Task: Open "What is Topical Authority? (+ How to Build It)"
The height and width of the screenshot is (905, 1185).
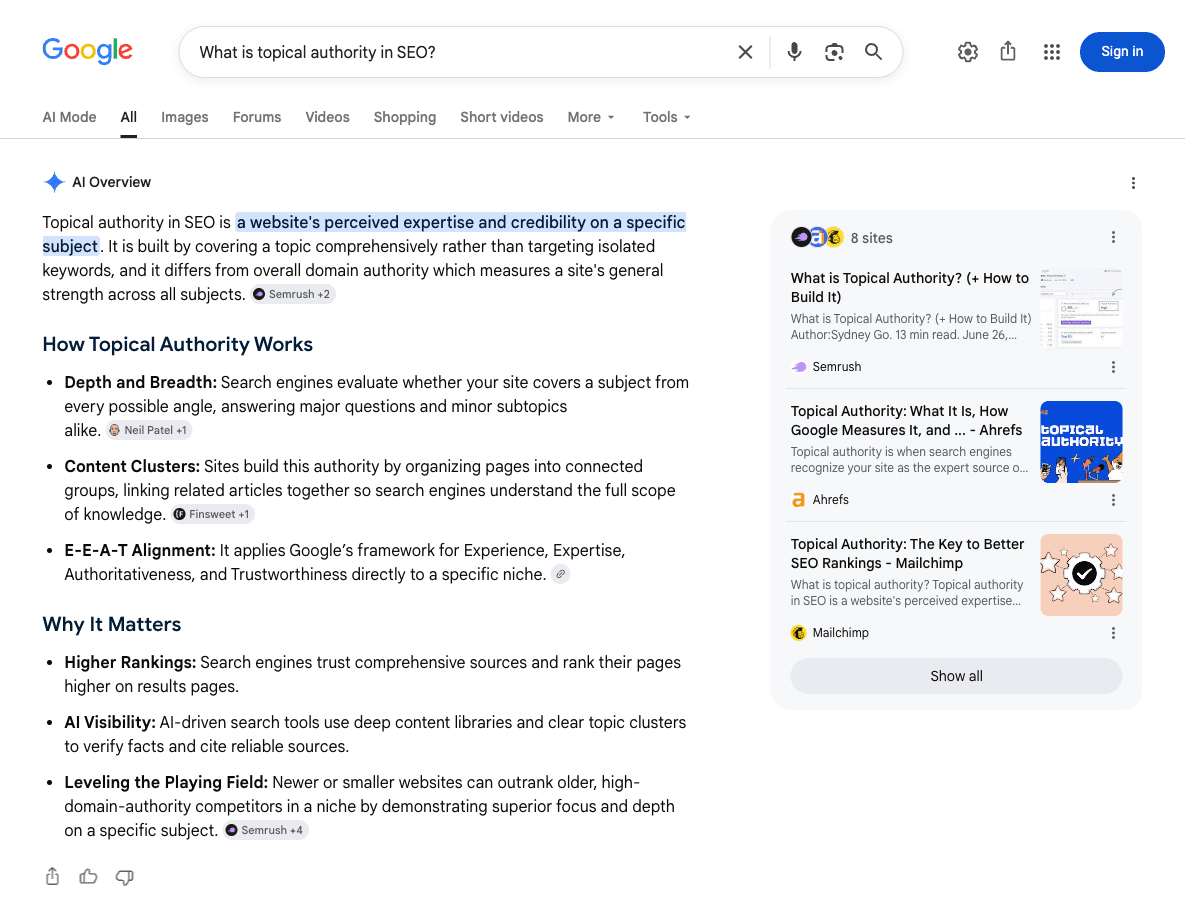Action: click(909, 287)
